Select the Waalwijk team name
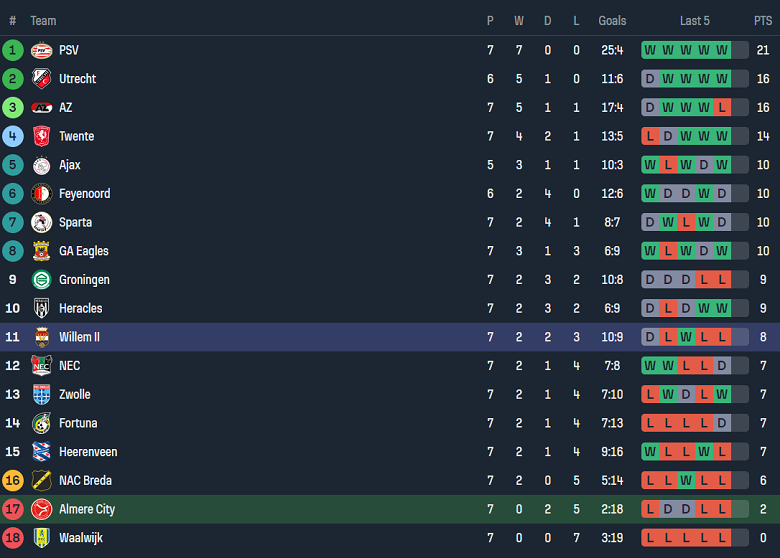This screenshot has width=780, height=558. (x=80, y=538)
